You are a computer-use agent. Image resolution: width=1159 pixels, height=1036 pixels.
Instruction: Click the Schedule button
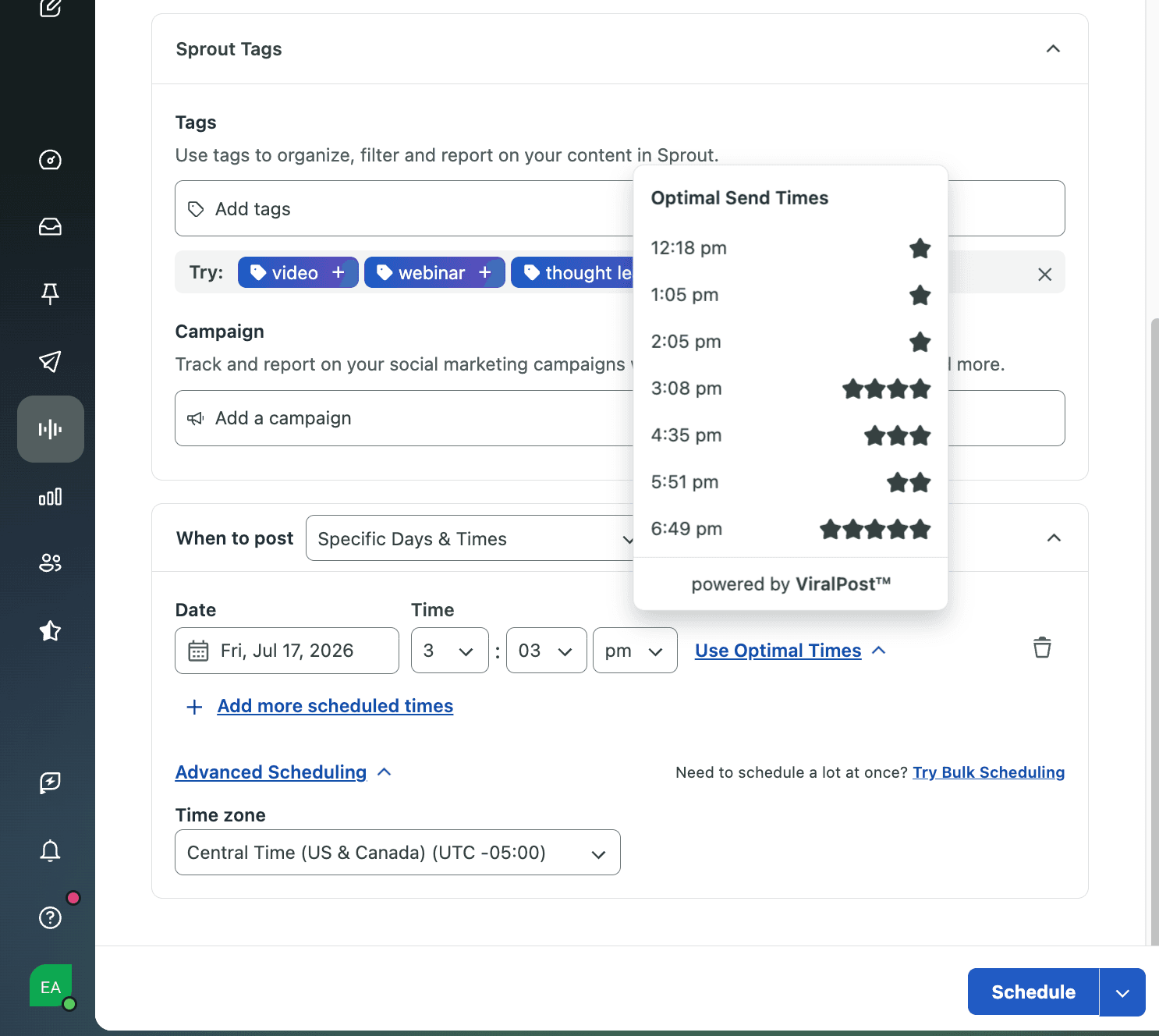(x=1033, y=992)
